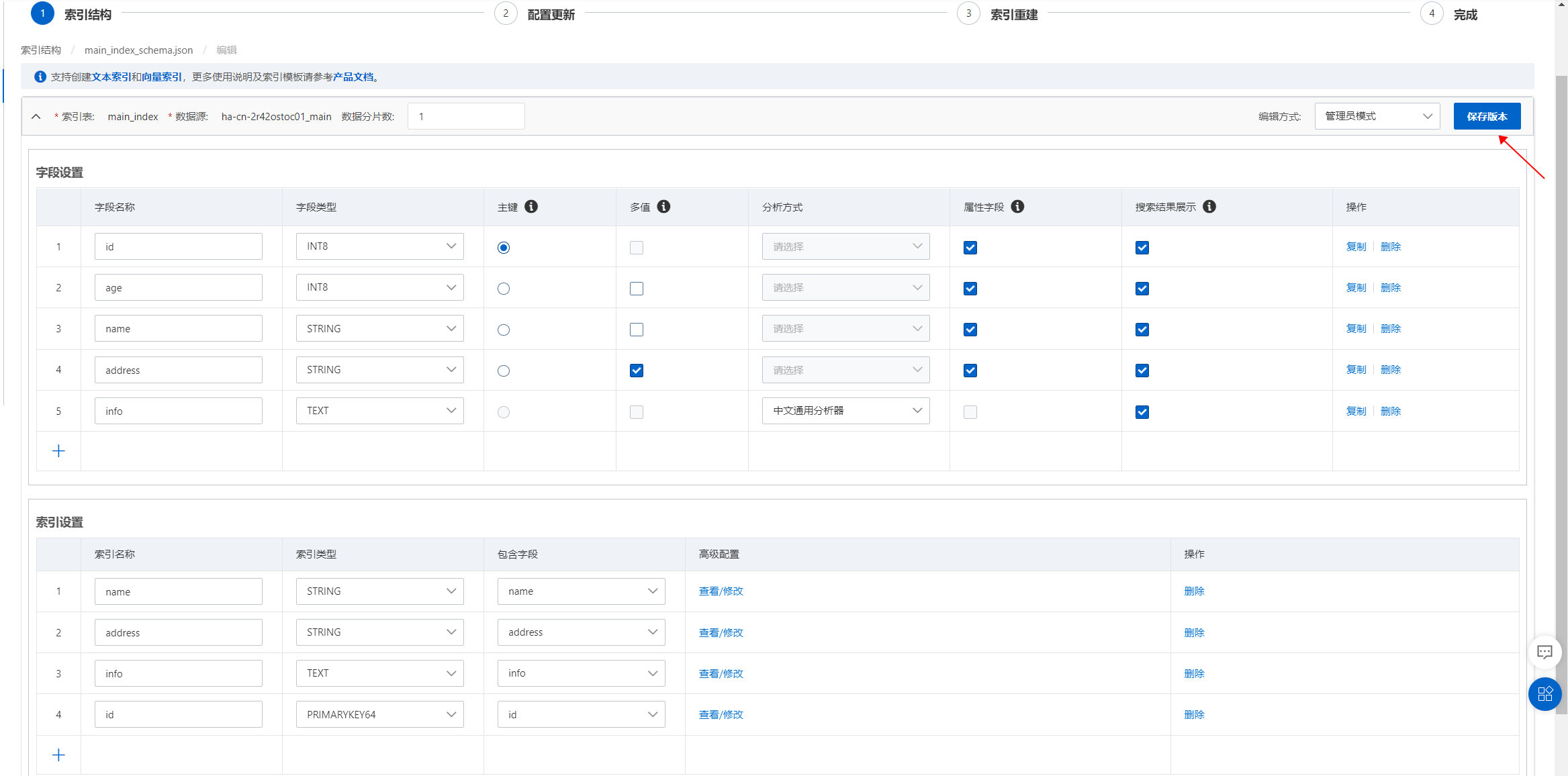
Task: Select primary key radio for address field
Action: tap(504, 371)
